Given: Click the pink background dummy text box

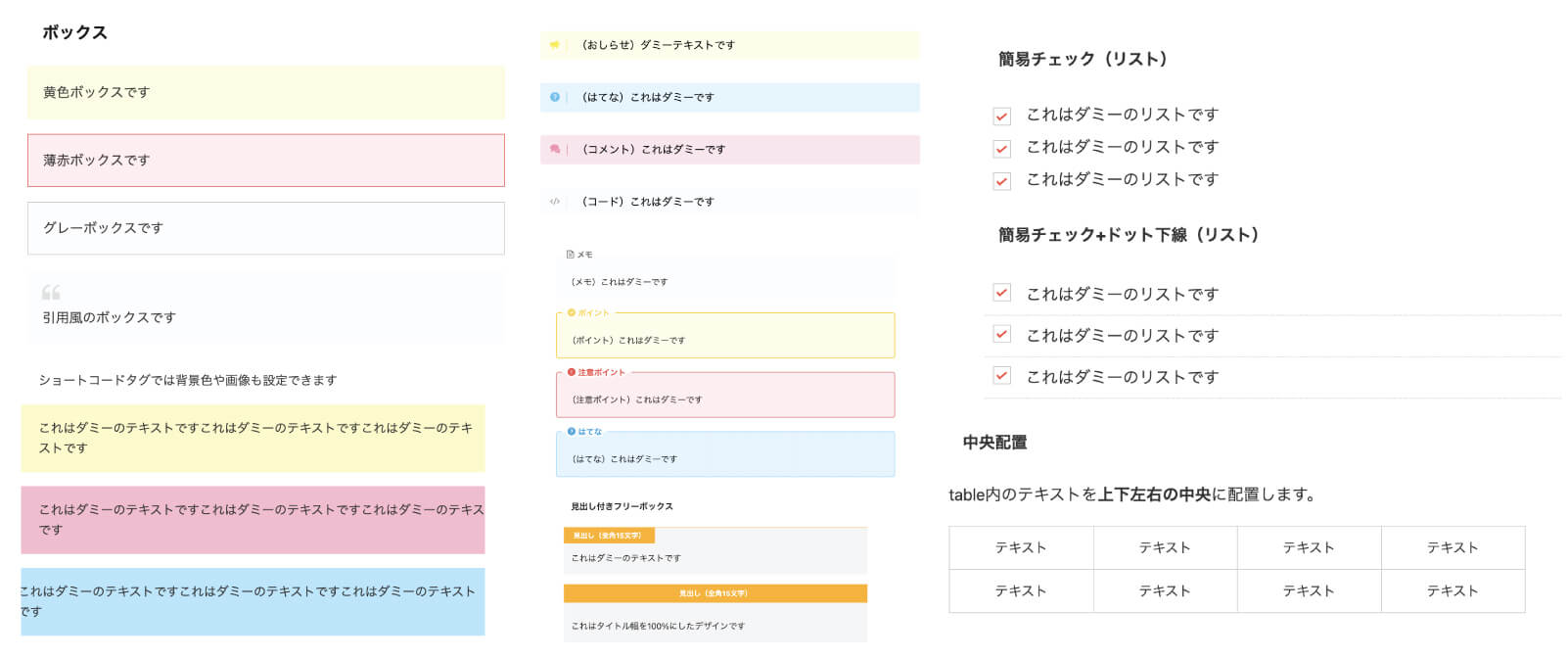Looking at the screenshot, I should point(253,520).
